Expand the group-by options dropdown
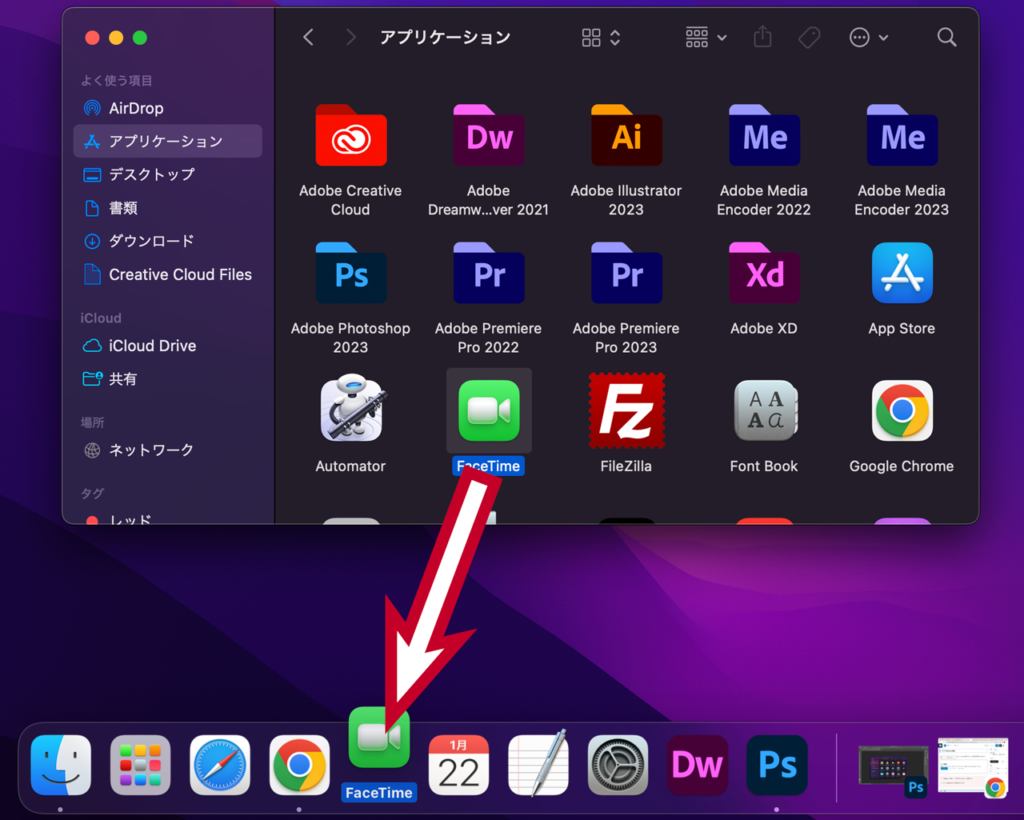This screenshot has height=820, width=1024. (x=706, y=38)
